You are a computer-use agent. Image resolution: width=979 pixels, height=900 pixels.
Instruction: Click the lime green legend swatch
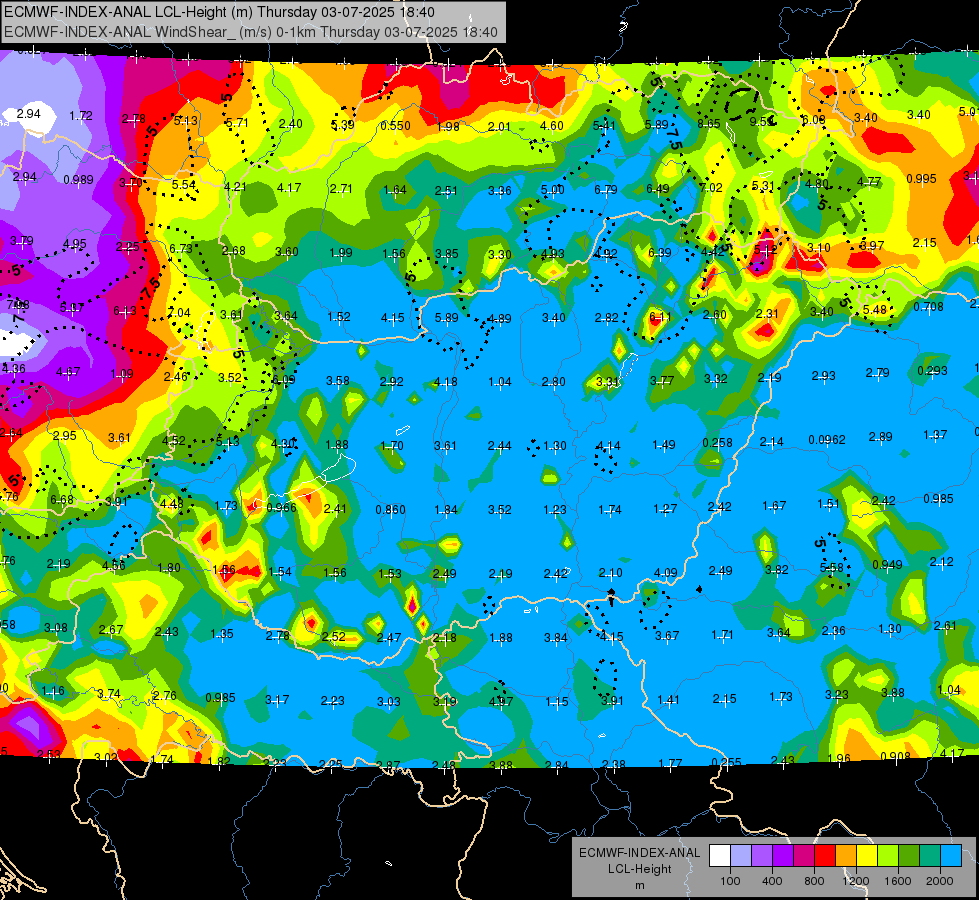[887, 856]
